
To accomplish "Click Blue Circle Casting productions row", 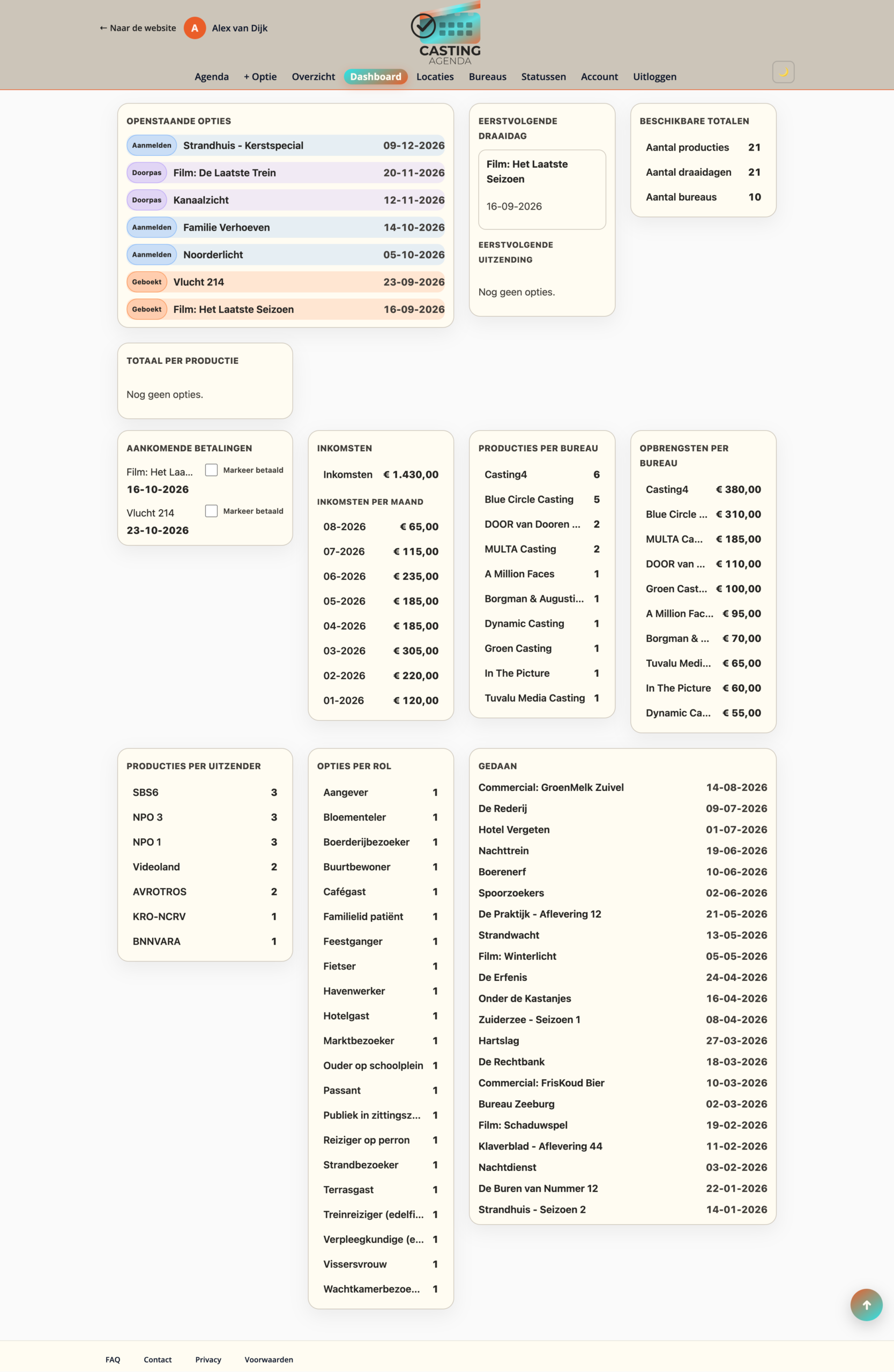I will 542,499.
